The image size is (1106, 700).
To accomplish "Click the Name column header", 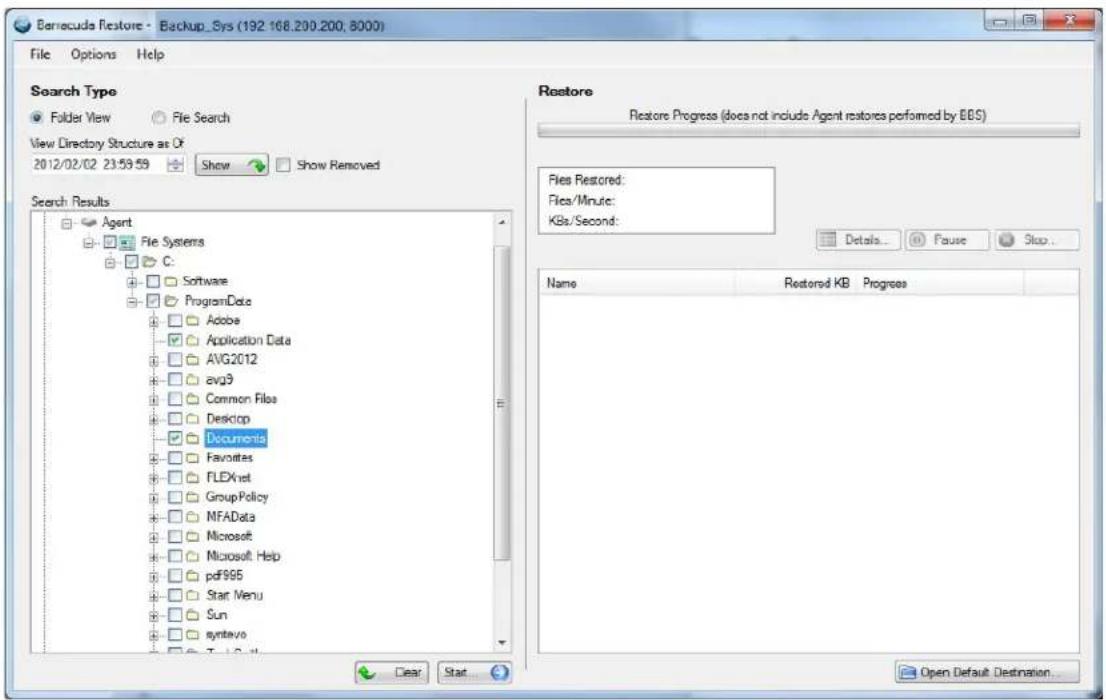I will [x=638, y=283].
